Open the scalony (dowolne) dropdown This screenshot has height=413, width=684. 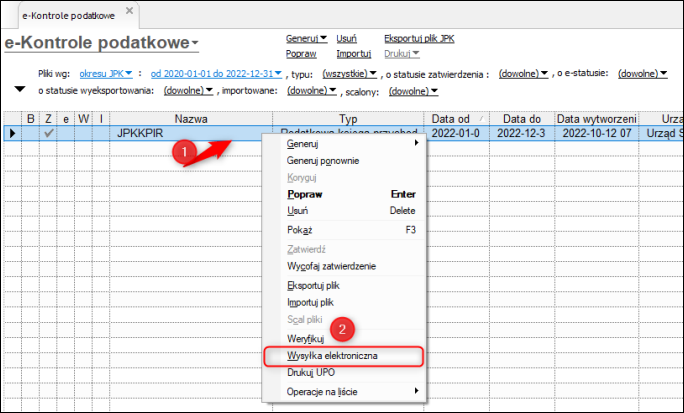tap(414, 91)
